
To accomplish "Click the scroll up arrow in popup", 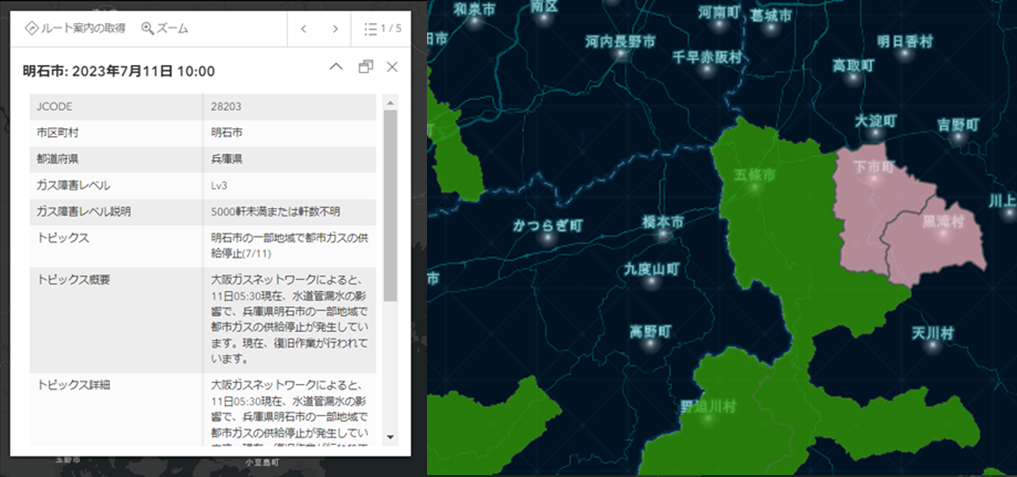I will click(x=390, y=101).
